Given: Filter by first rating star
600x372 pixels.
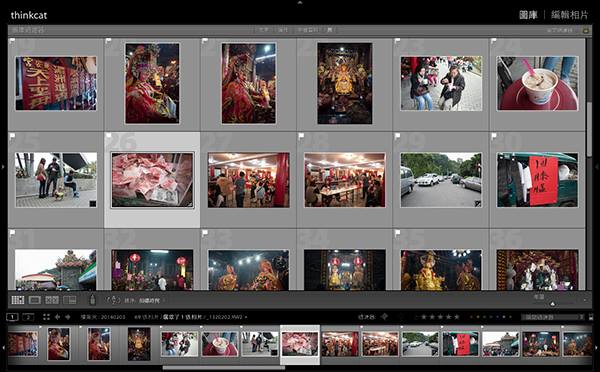Looking at the screenshot, I should [x=424, y=317].
